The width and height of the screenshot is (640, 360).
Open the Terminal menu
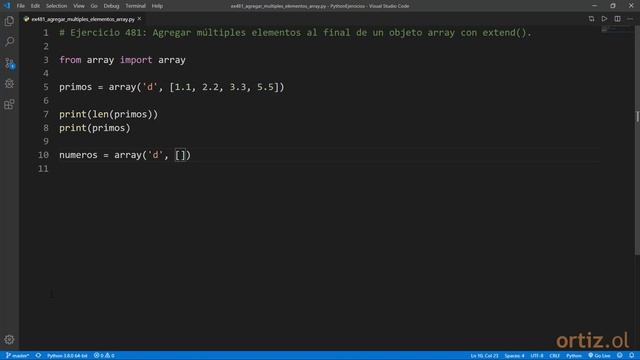(x=135, y=6)
